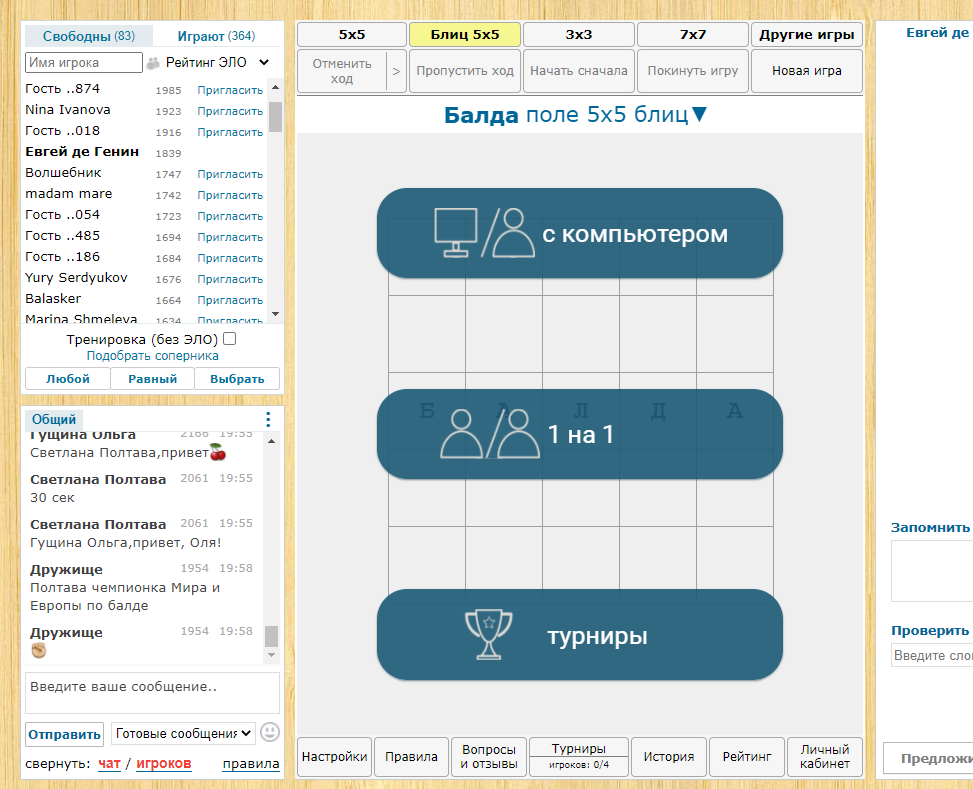This screenshot has width=973, height=789.
Task: Select the 3x3 game tab
Action: (x=578, y=35)
